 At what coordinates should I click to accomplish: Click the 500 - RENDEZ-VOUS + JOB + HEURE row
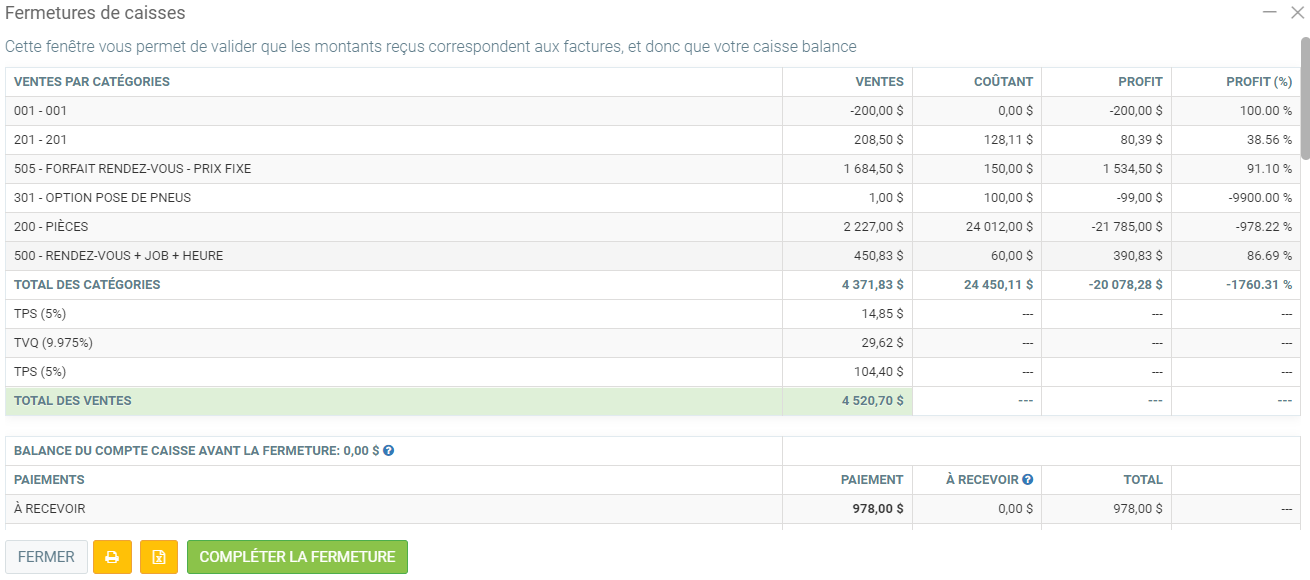118,256
